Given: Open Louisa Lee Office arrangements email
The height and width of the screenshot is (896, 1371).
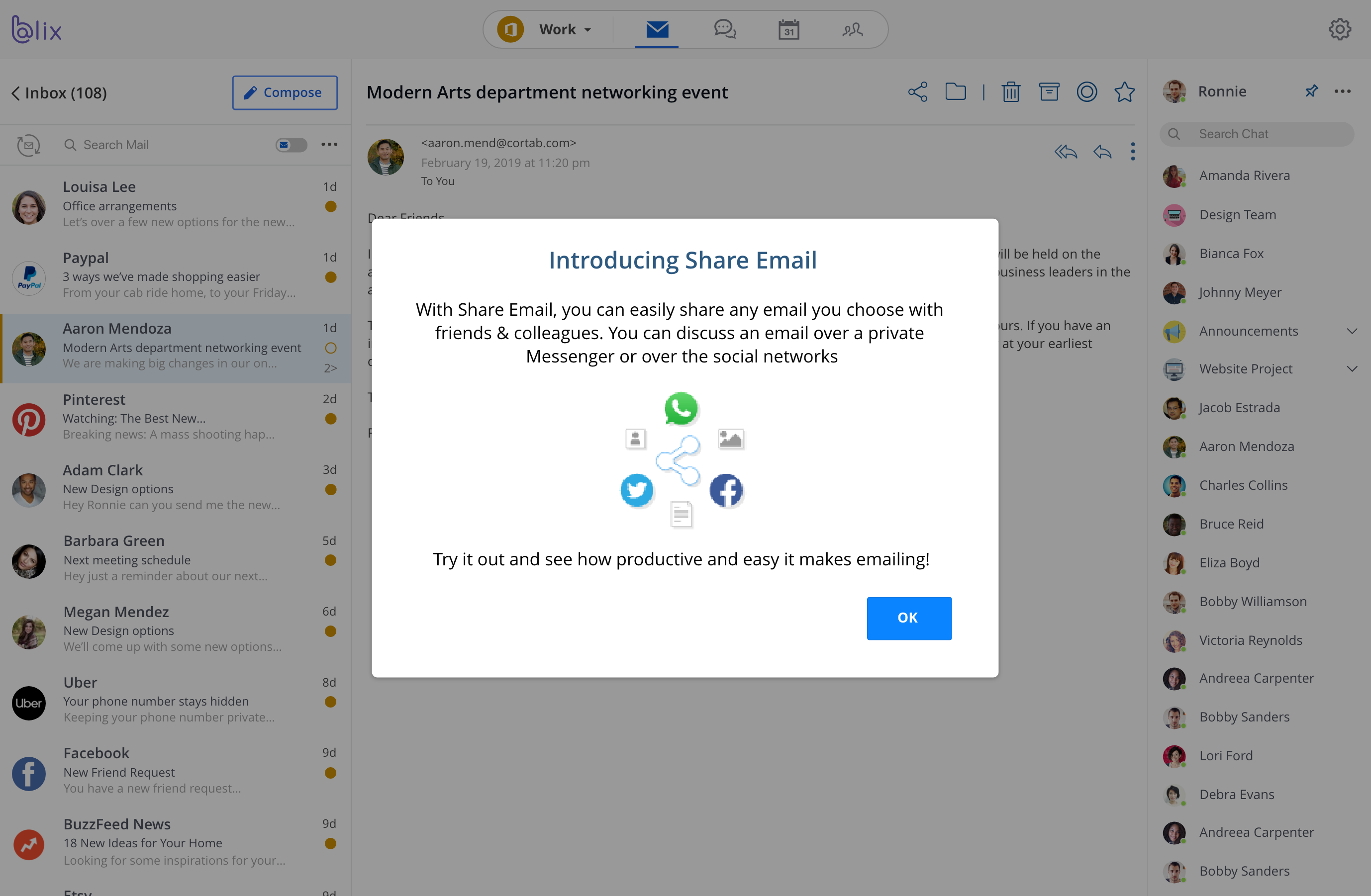Looking at the screenshot, I should click(x=176, y=206).
